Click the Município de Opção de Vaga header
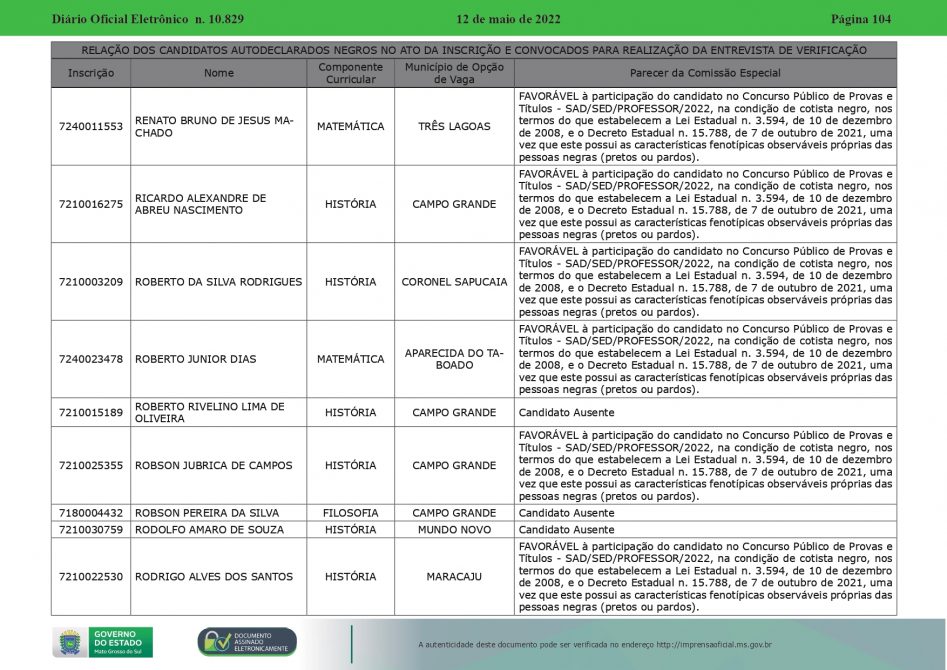947x670 pixels. tap(454, 73)
